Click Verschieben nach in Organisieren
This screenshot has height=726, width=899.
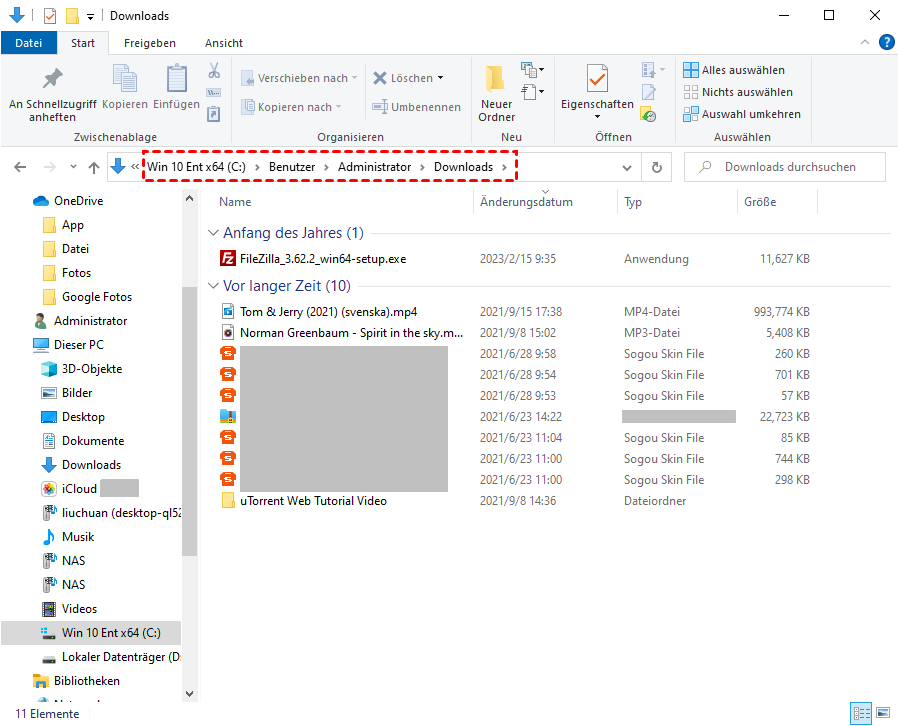[x=299, y=78]
